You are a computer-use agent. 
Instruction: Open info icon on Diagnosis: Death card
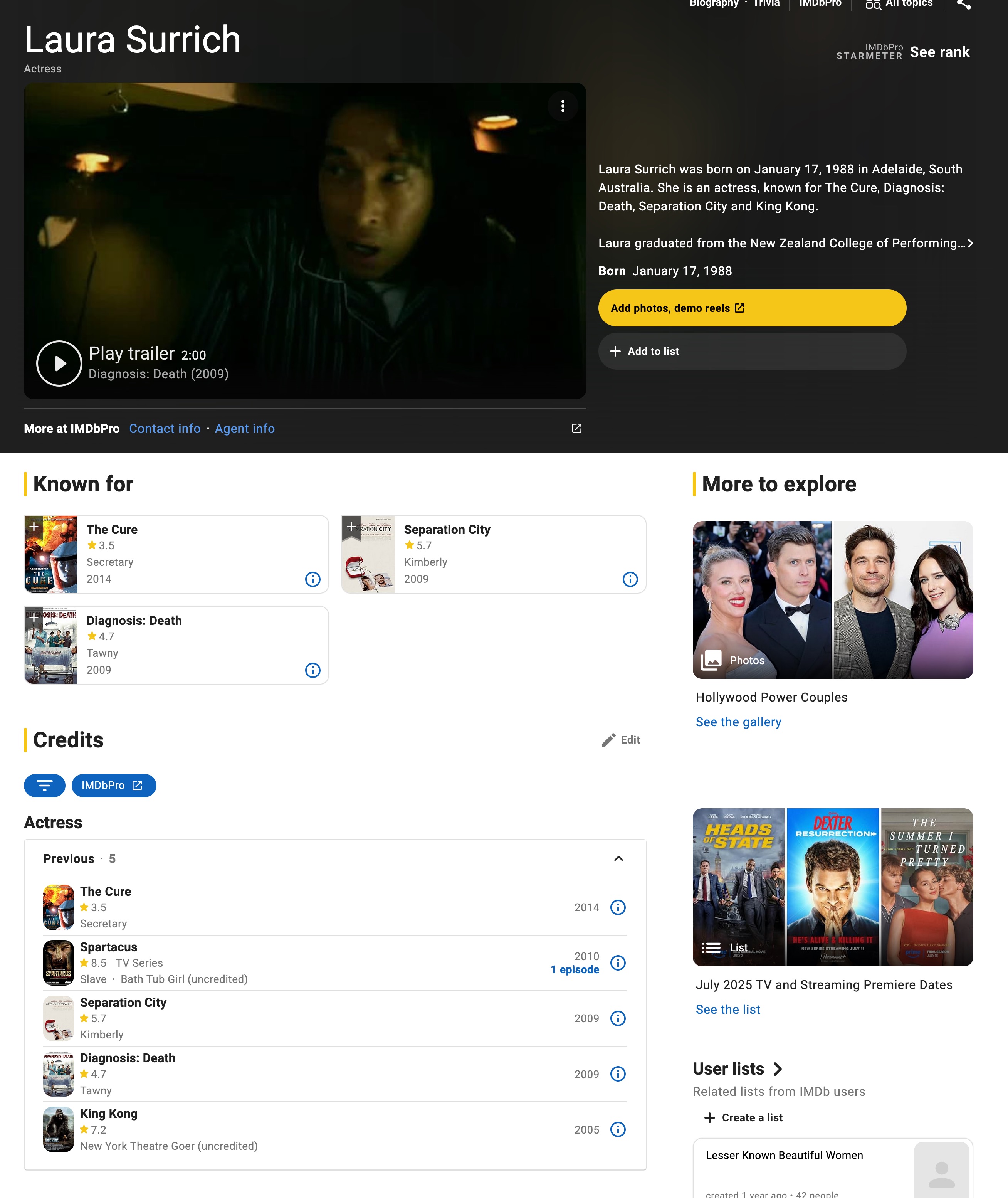coord(312,670)
